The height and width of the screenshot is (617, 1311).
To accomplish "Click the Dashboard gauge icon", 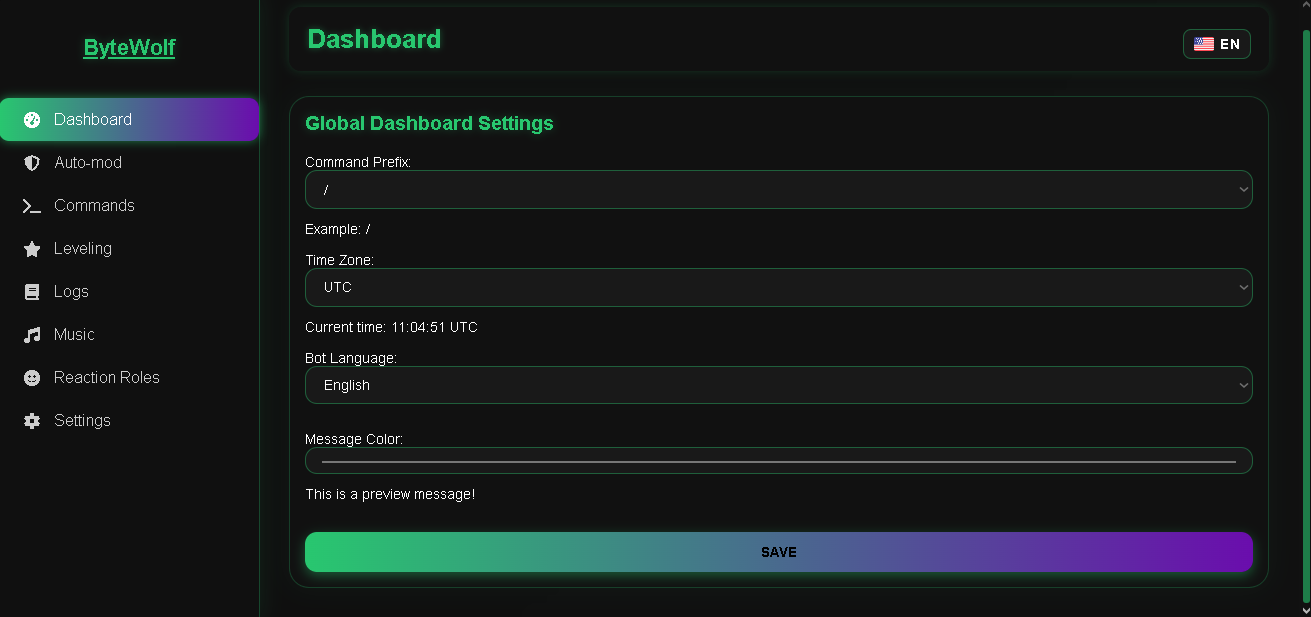I will [x=32, y=120].
